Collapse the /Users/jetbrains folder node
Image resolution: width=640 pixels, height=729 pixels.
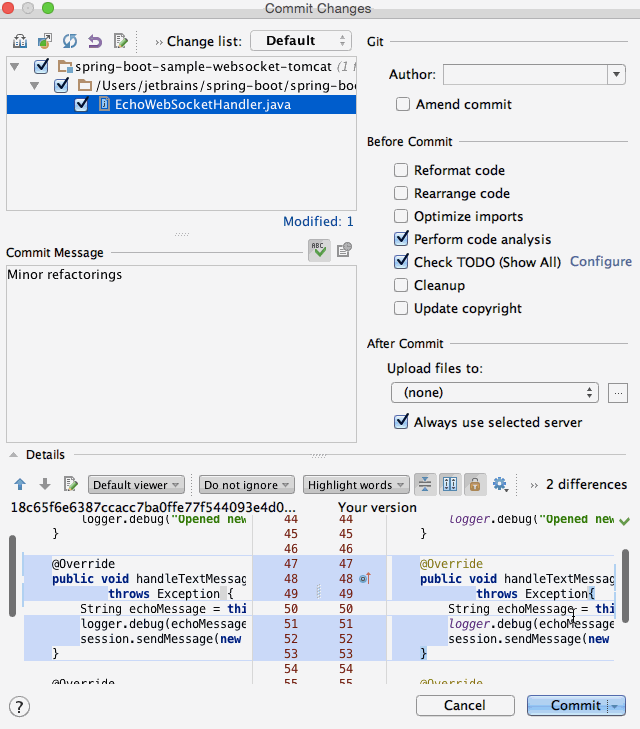coord(34,86)
